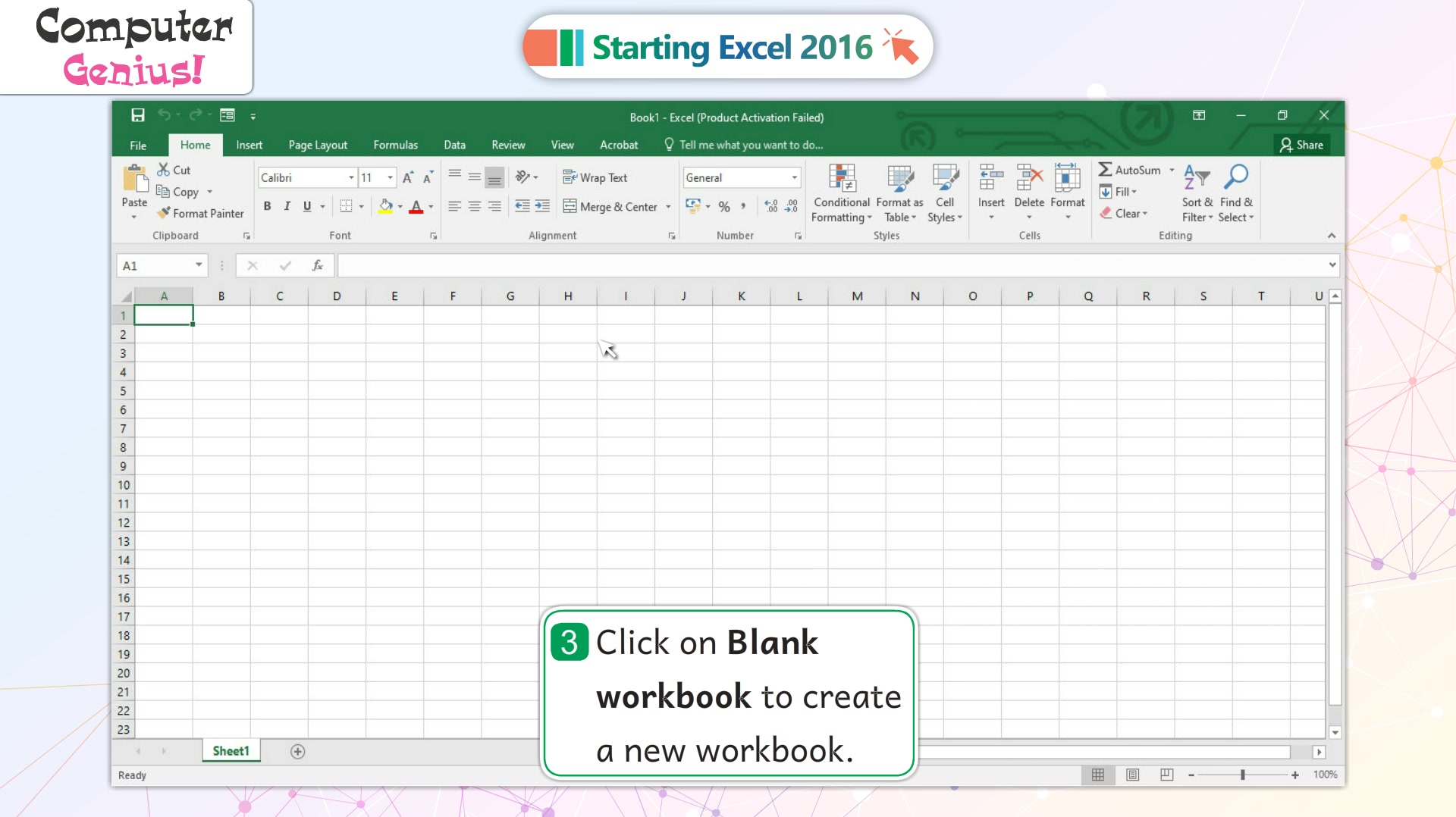
Task: Expand the Name Box dropdown arrow
Action: coord(199,265)
